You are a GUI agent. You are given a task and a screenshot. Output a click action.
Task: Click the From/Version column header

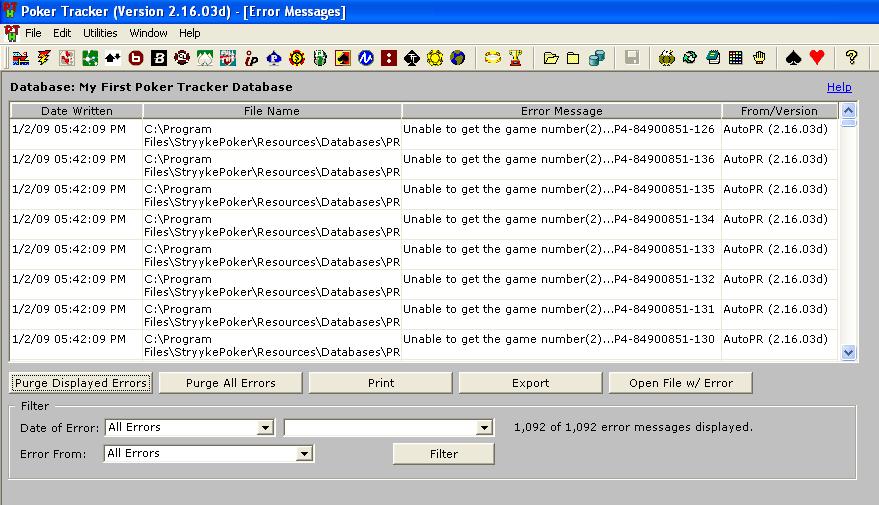point(779,111)
